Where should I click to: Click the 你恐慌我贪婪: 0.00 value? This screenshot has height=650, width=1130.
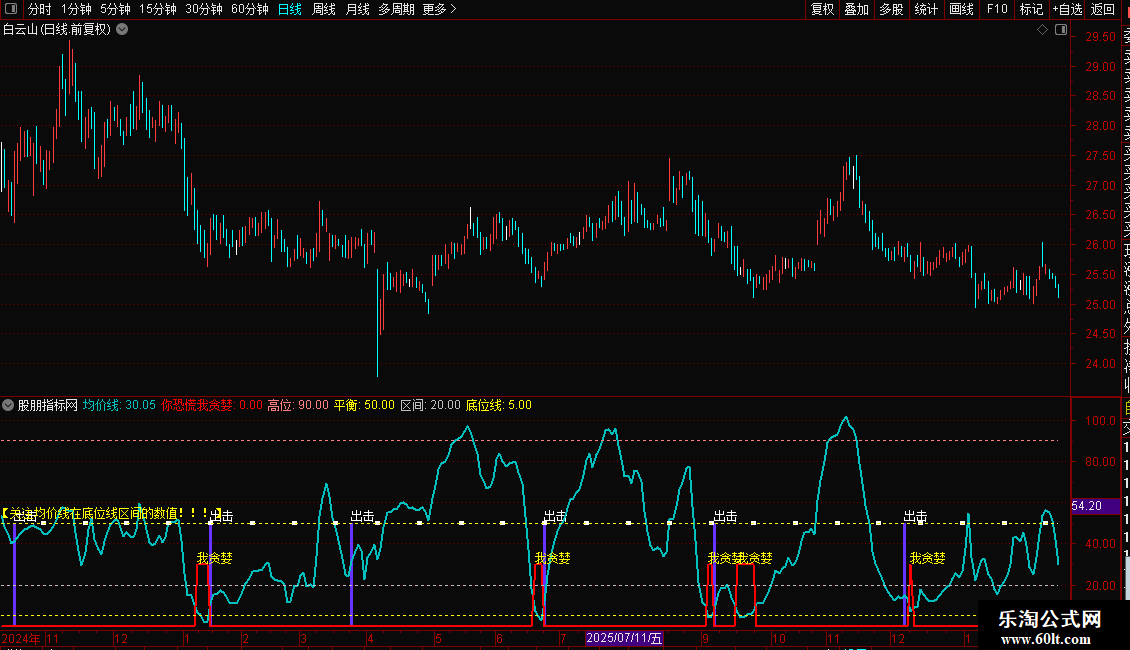[x=212, y=405]
